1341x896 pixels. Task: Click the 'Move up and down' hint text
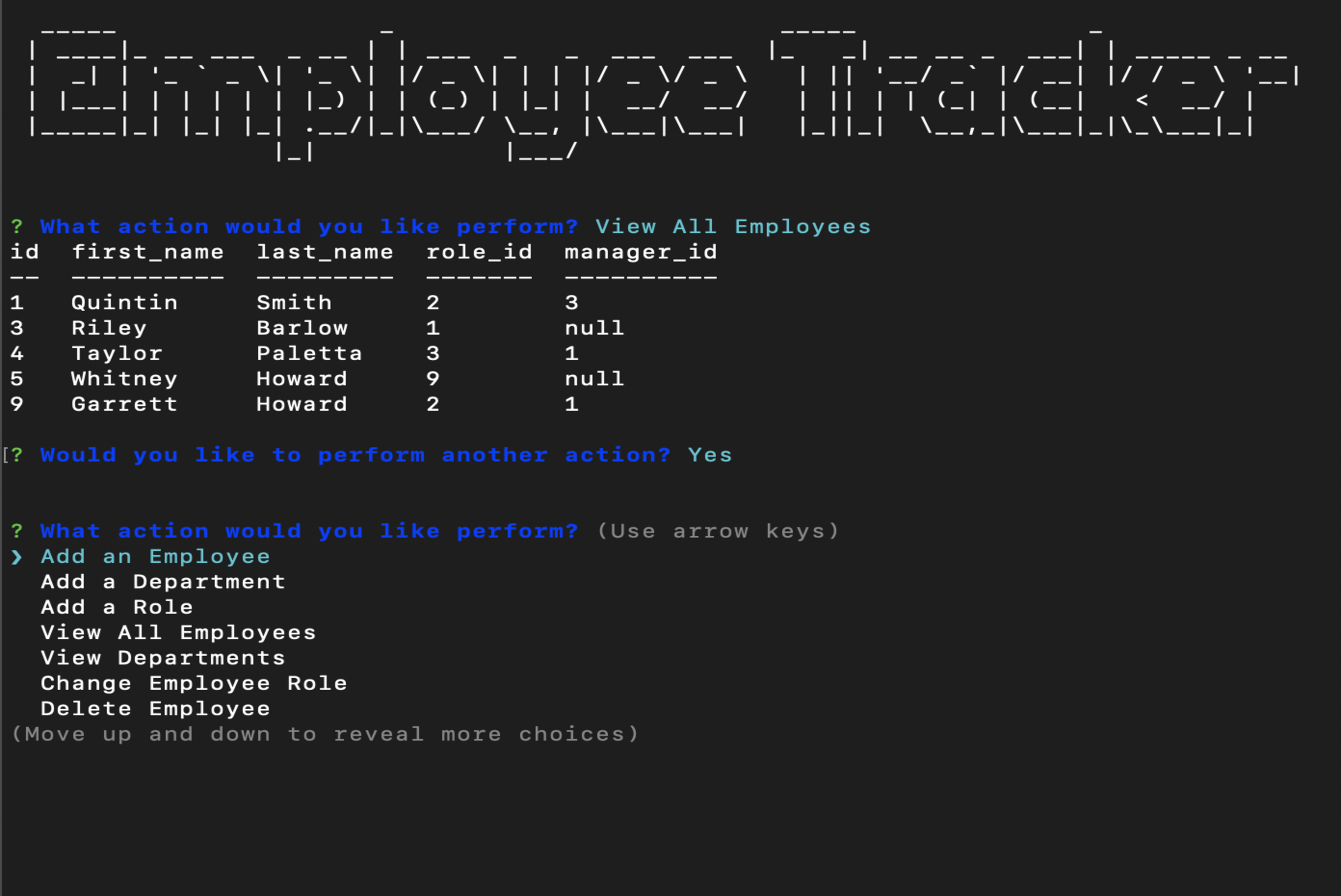[325, 734]
